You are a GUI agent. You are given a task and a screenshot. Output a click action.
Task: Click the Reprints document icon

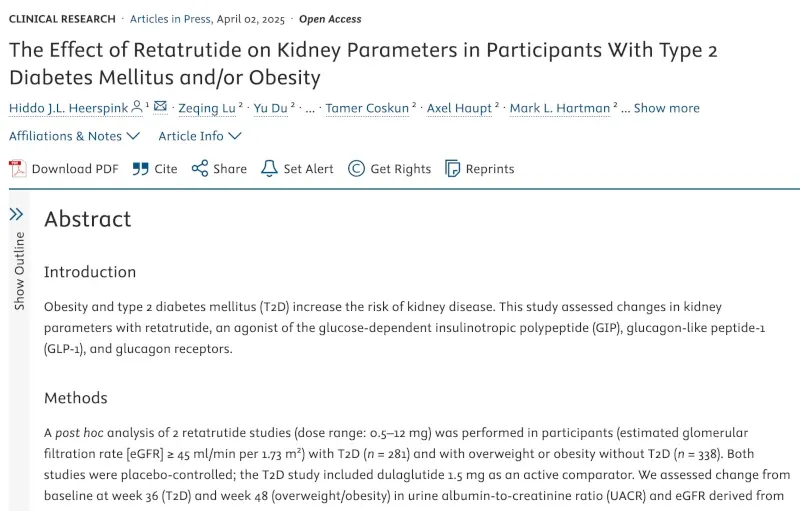(453, 168)
